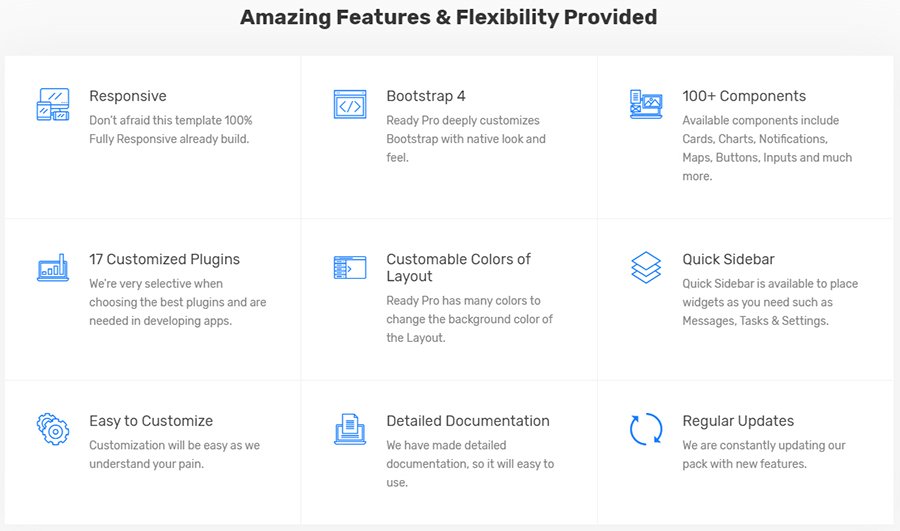Click 'We are constantly updating our pack' description
This screenshot has height=531, width=900.
pos(764,455)
